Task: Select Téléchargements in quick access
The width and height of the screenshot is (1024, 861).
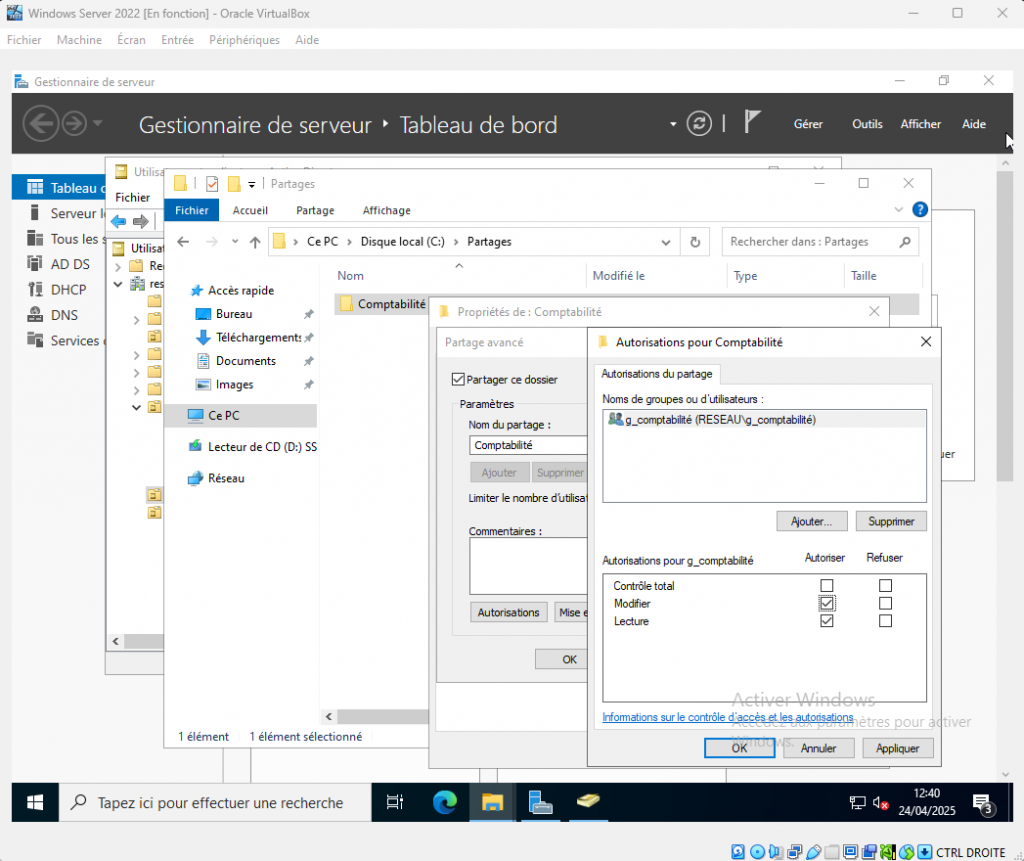Action: click(258, 338)
